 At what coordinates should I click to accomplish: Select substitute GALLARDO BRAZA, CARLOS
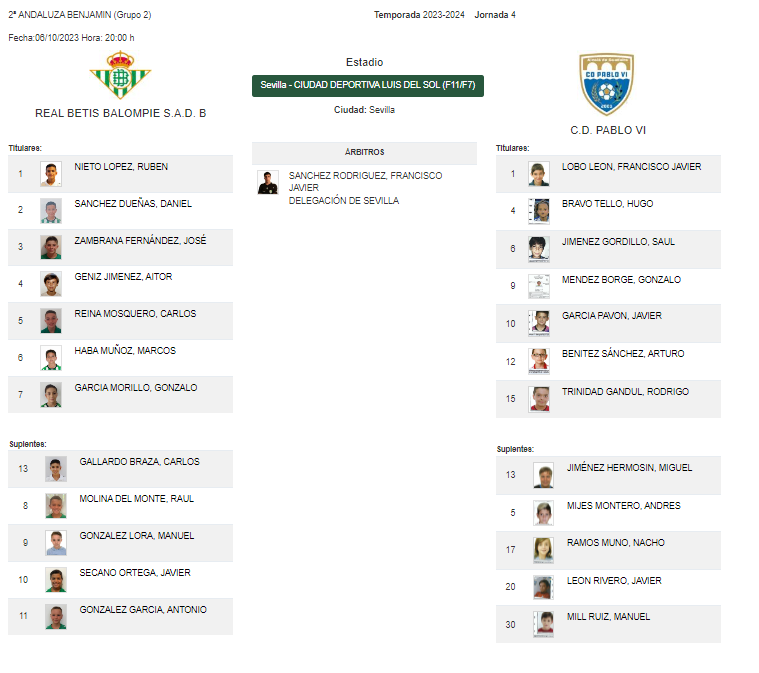(139, 462)
